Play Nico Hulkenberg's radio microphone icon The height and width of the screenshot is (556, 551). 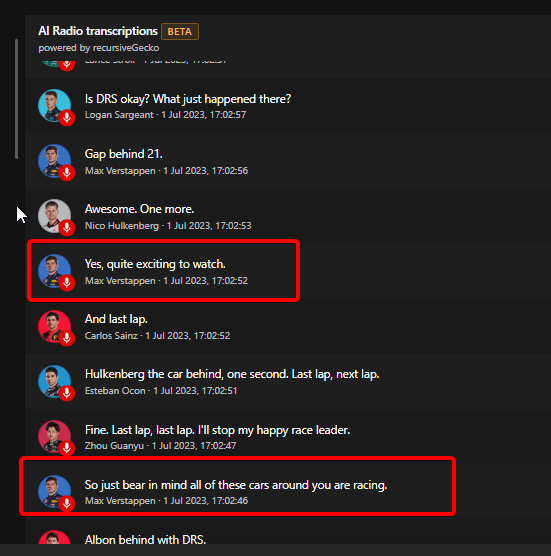point(67,228)
